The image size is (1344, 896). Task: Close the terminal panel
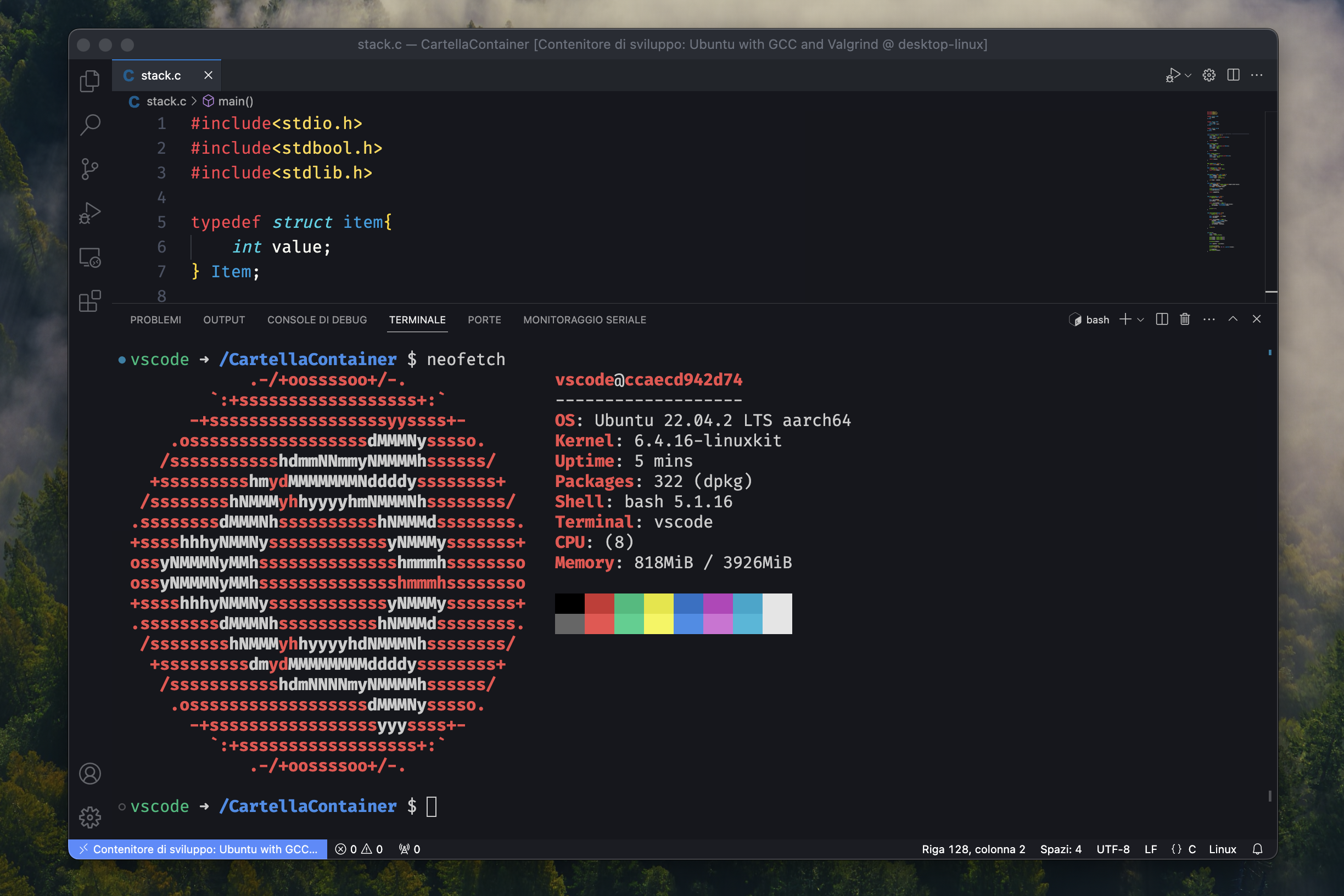point(1257,319)
